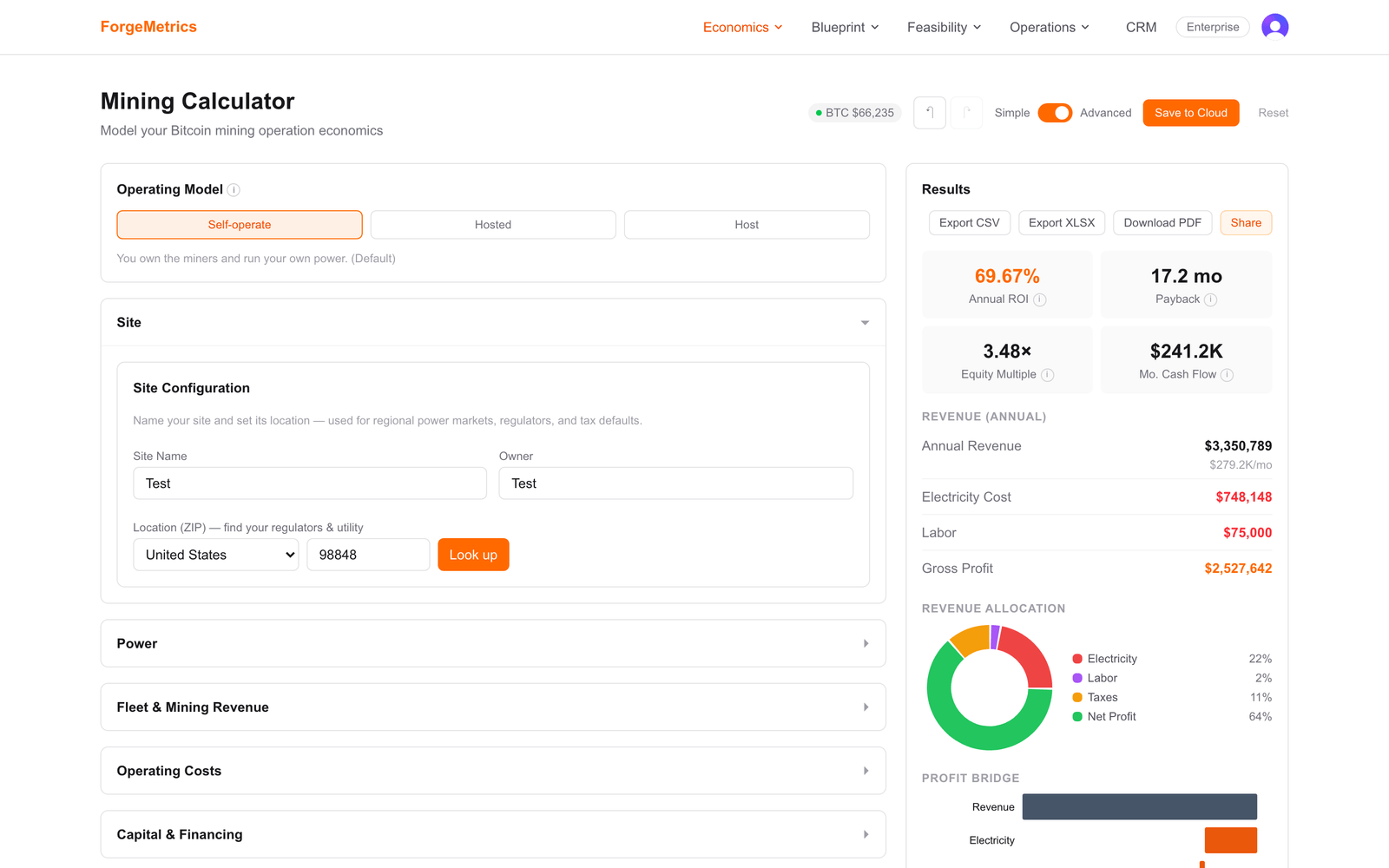The width and height of the screenshot is (1389, 868).
Task: Click the Owner input field
Action: pos(676,483)
